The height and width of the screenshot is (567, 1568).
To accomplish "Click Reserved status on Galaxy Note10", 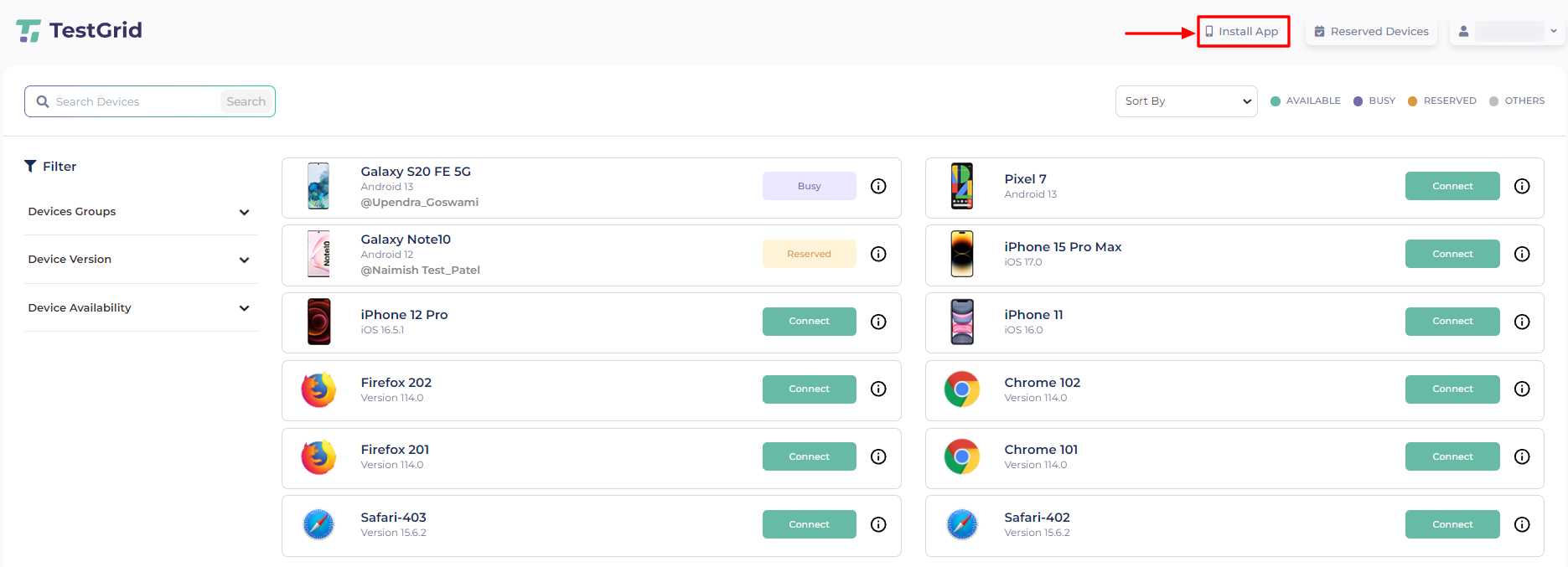I will pyautogui.click(x=810, y=254).
